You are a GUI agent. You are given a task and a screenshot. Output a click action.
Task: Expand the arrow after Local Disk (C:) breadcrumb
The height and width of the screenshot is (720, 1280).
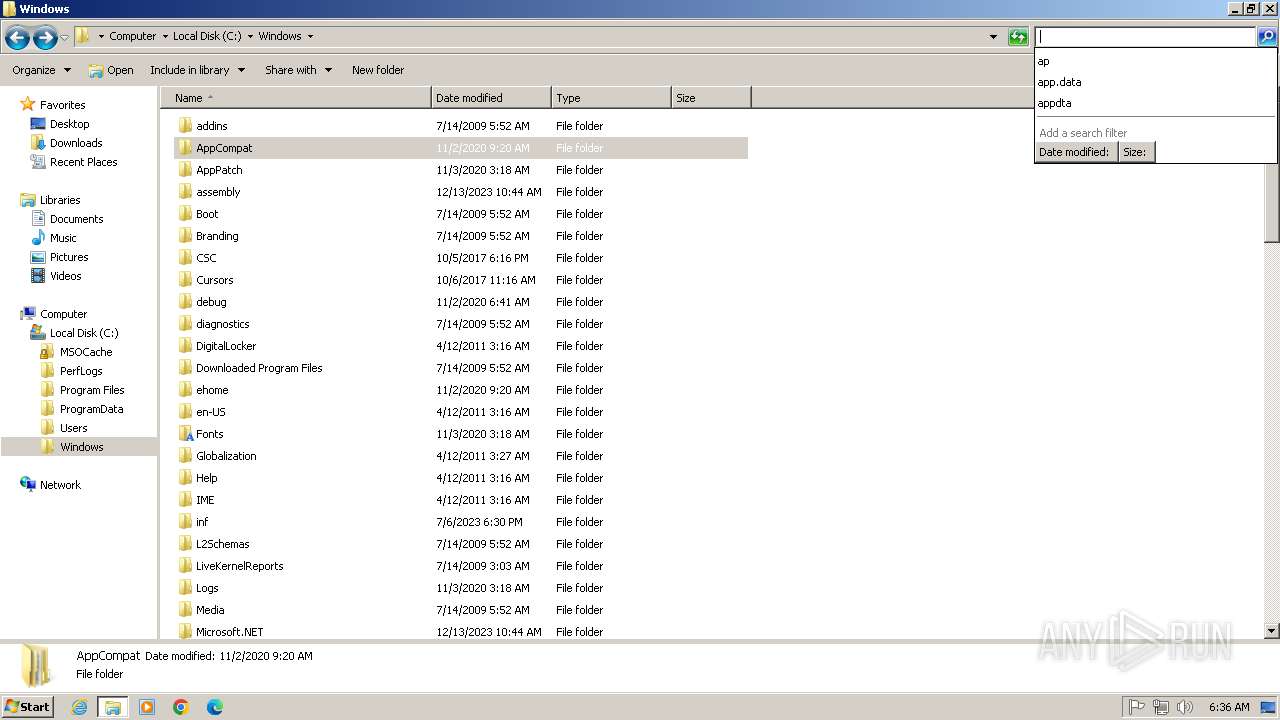[x=250, y=36]
